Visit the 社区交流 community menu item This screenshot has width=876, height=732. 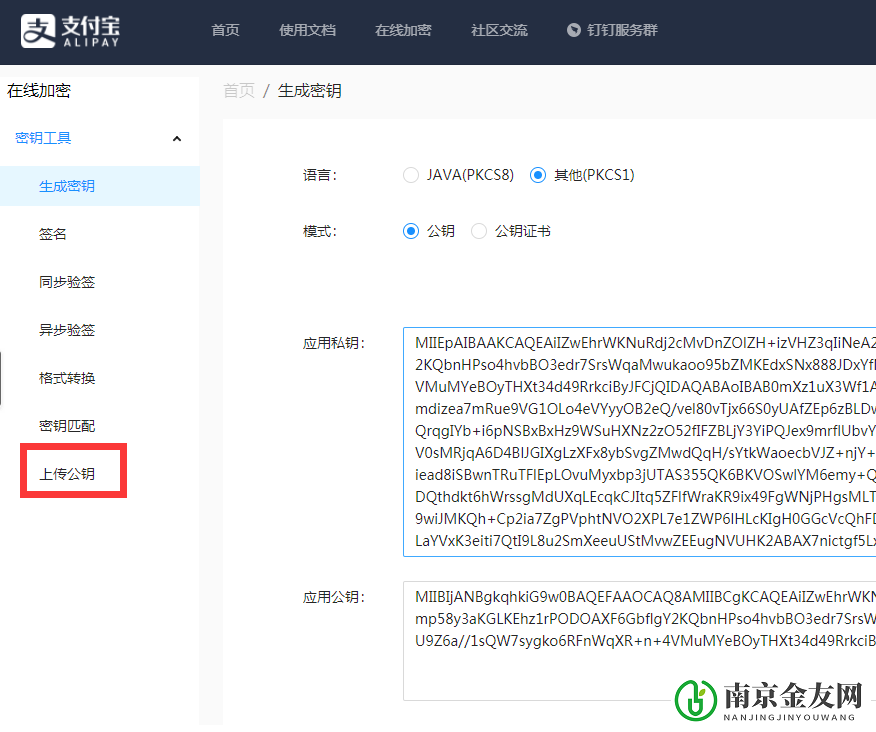pyautogui.click(x=499, y=30)
